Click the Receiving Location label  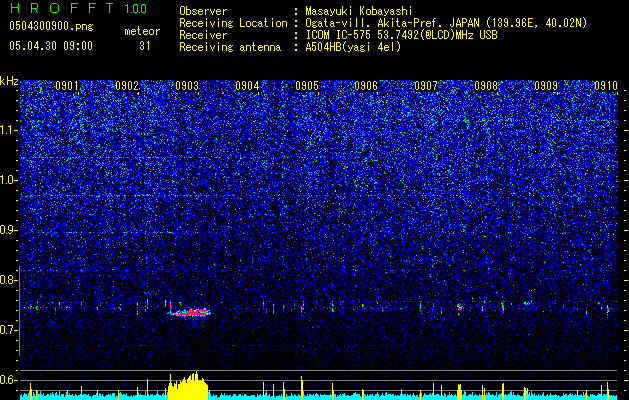[x=233, y=23]
